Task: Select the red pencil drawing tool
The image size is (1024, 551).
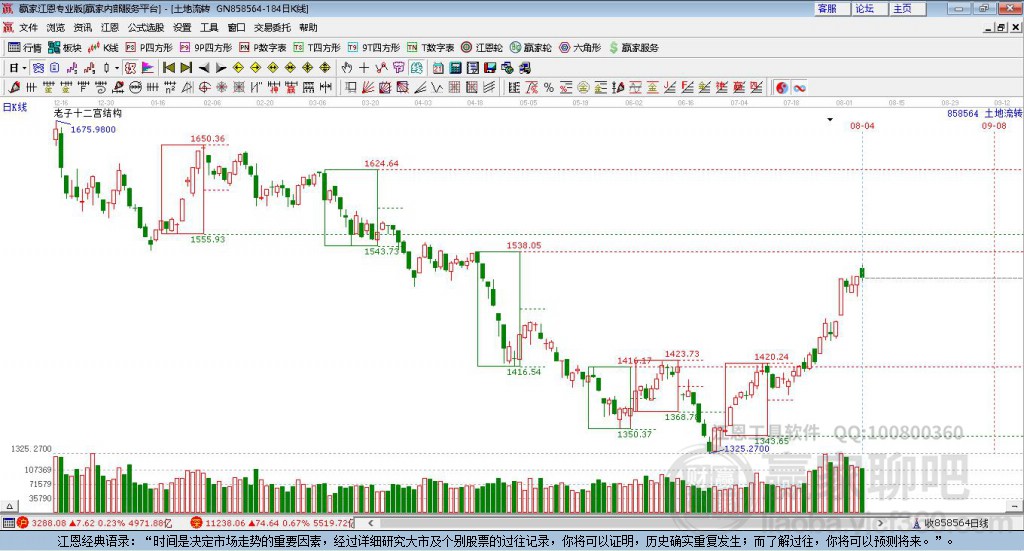Action: [14, 87]
